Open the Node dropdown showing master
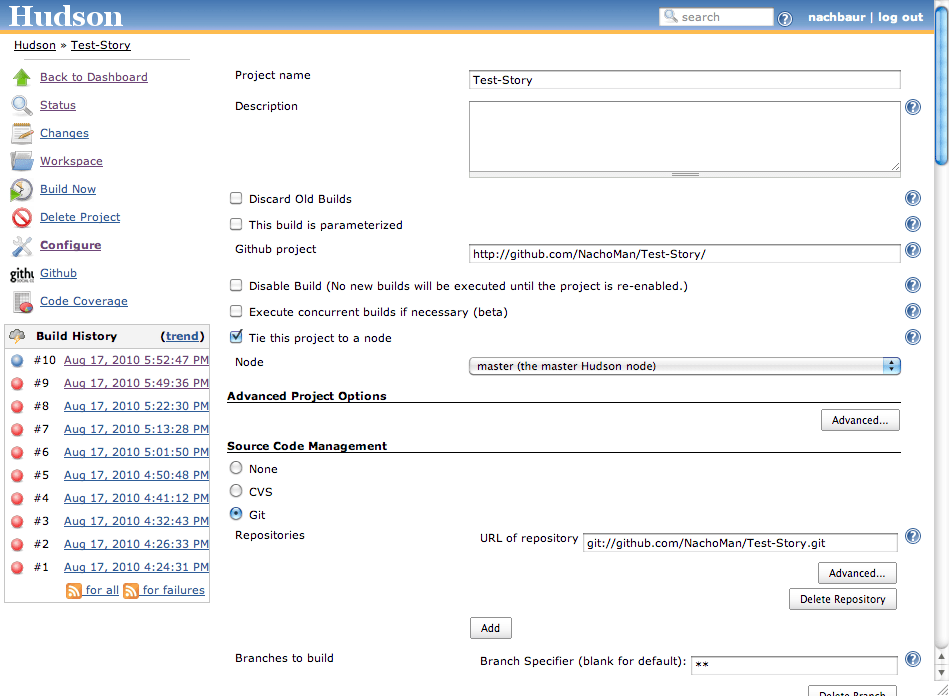The image size is (949, 696). [x=685, y=366]
